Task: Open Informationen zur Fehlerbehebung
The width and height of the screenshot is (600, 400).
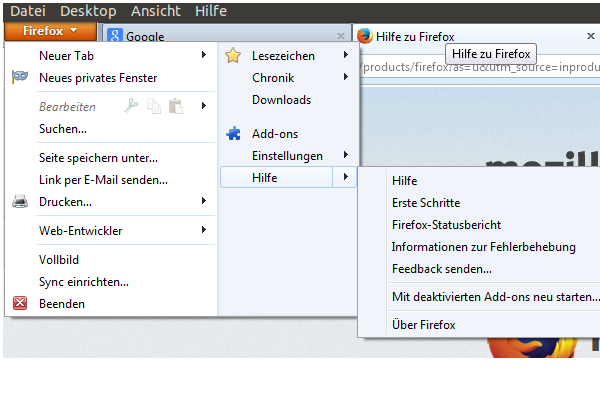Action: click(484, 247)
